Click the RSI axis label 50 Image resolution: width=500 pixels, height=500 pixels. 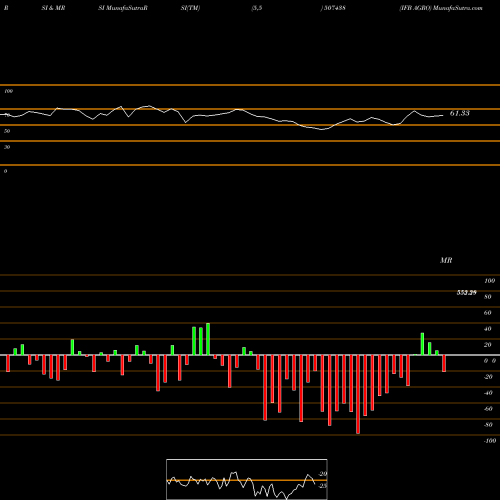tap(7, 131)
